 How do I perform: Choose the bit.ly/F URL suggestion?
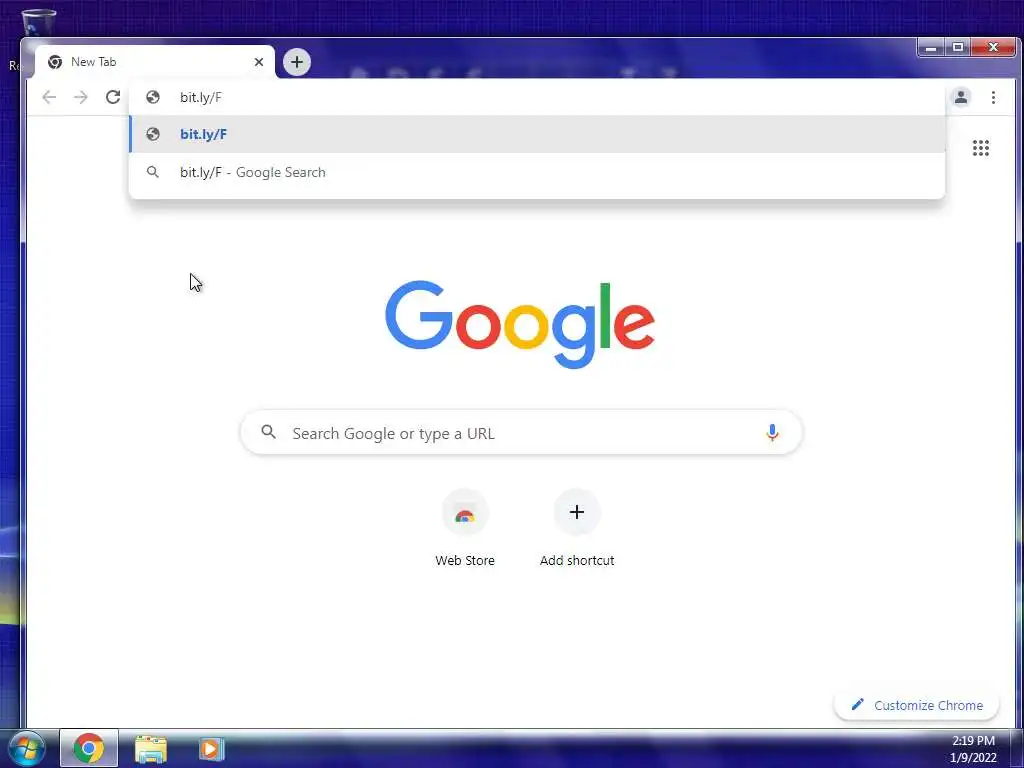pyautogui.click(x=537, y=135)
